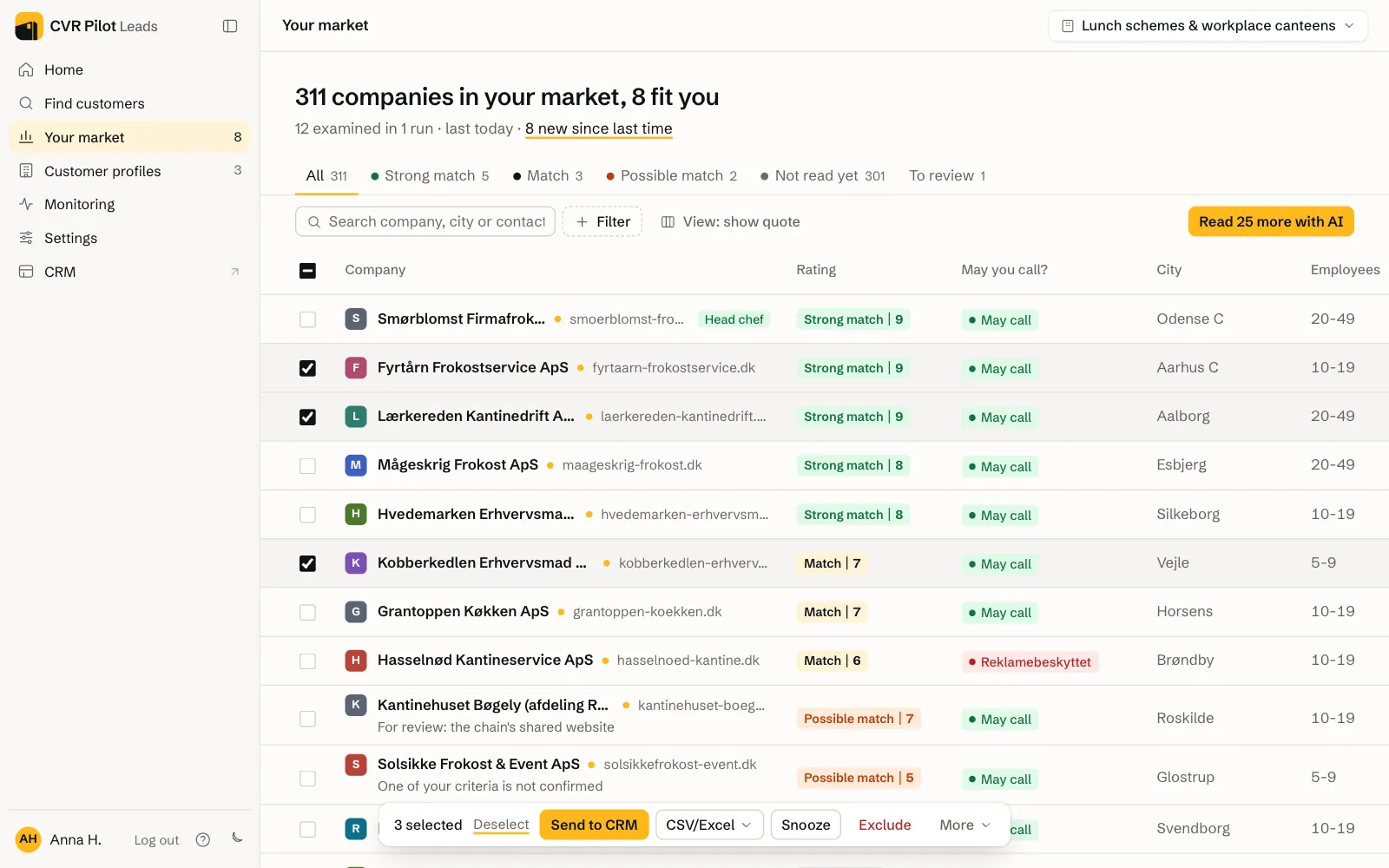Expand the More actions menu

coord(964,825)
